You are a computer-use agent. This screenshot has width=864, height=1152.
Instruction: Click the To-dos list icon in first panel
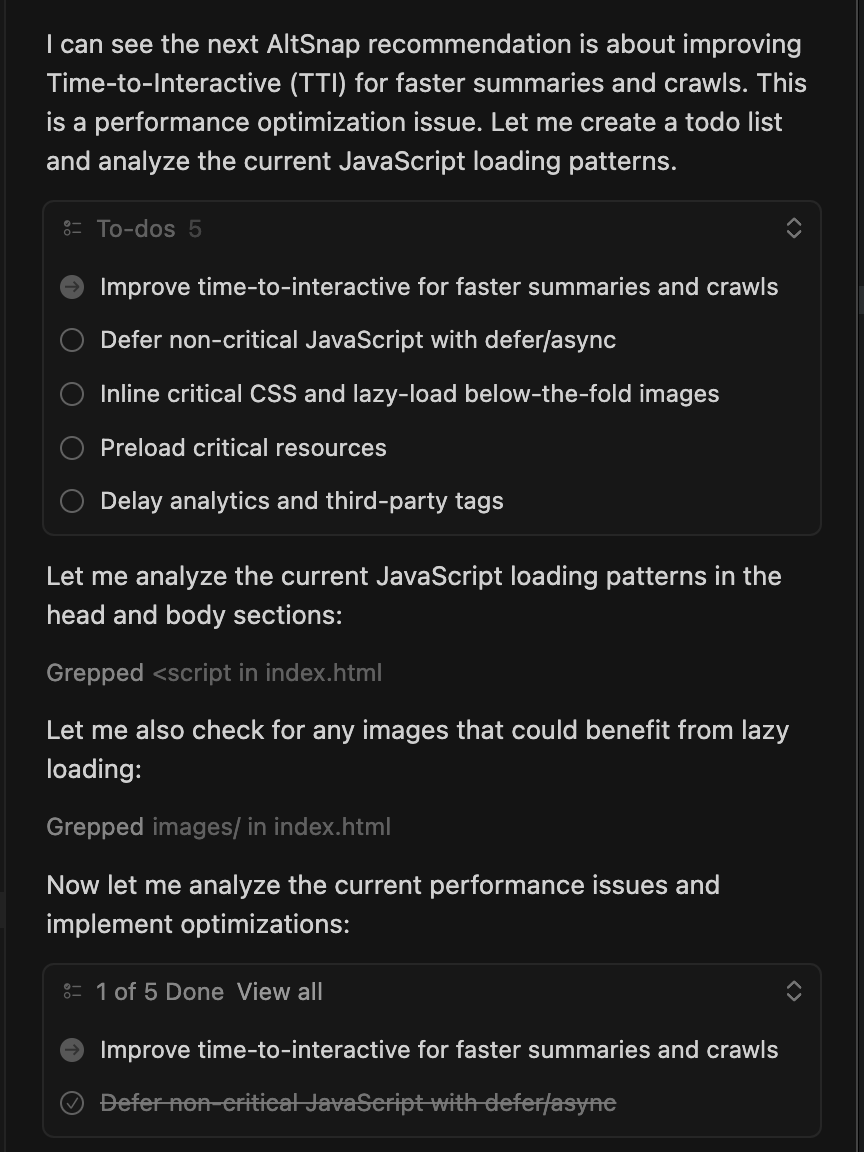click(72, 229)
